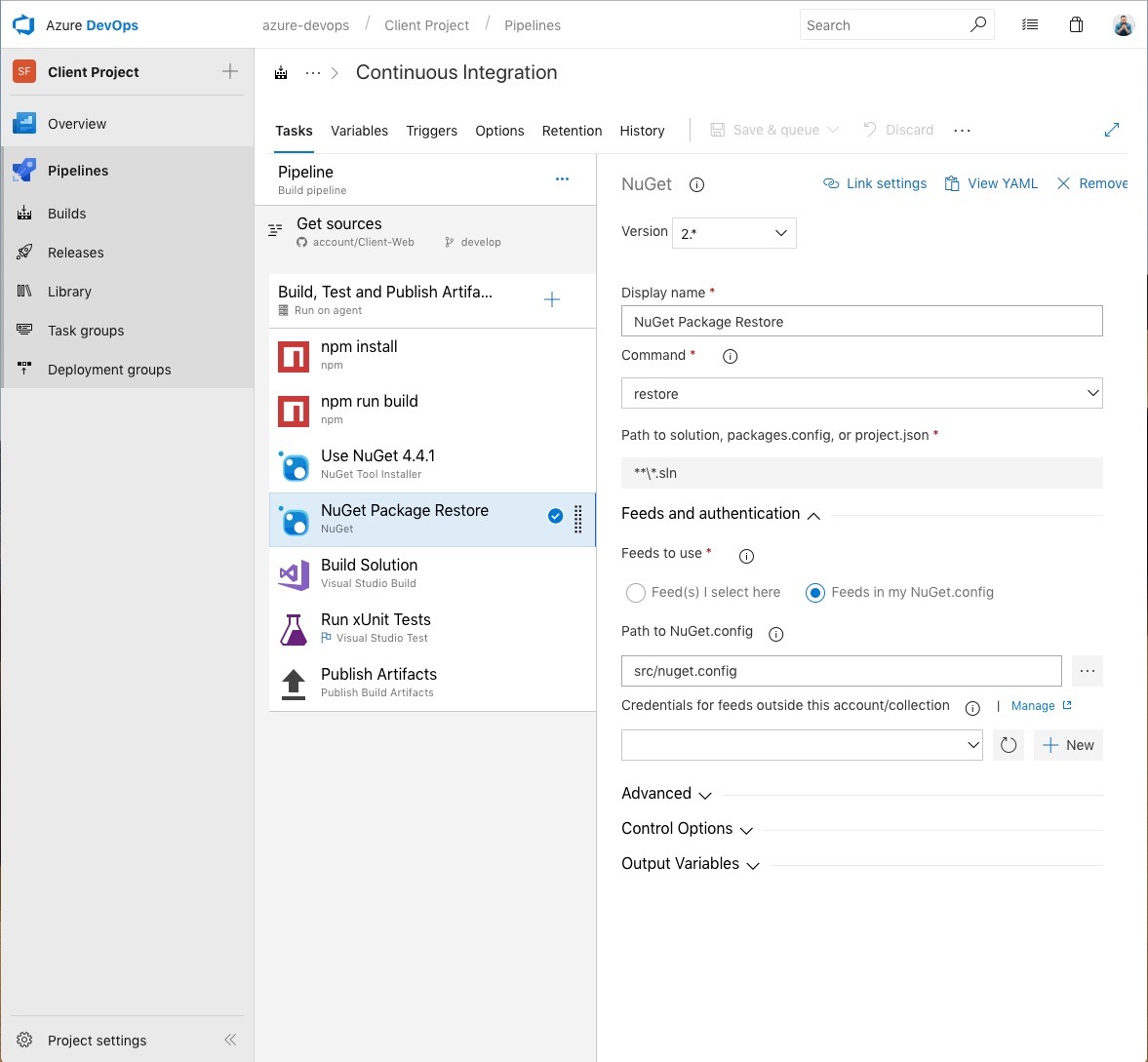Refresh the credentials list with the reload icon
Image resolution: width=1148 pixels, height=1062 pixels.
coord(1009,745)
